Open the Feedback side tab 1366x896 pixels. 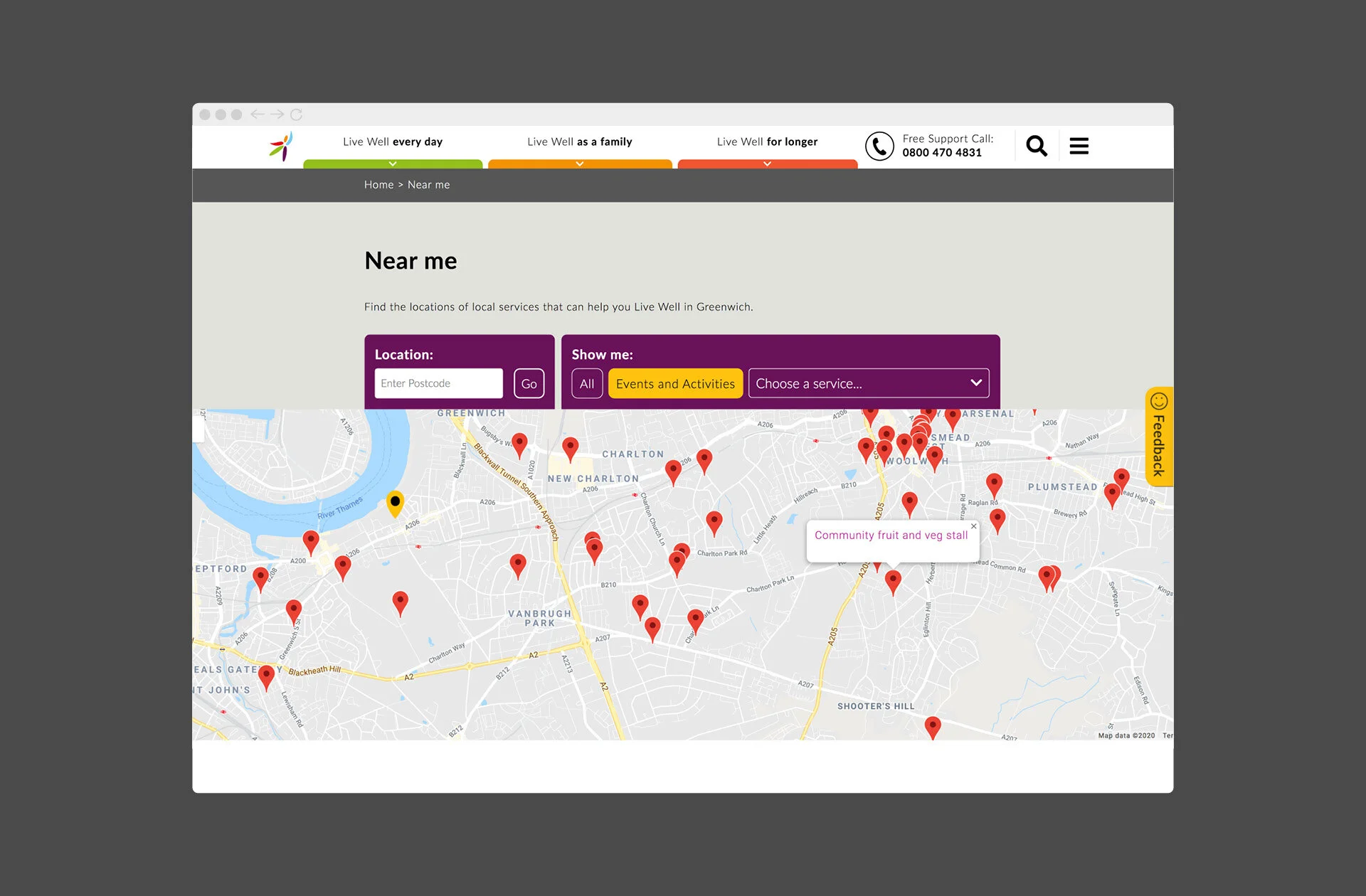pos(1159,436)
